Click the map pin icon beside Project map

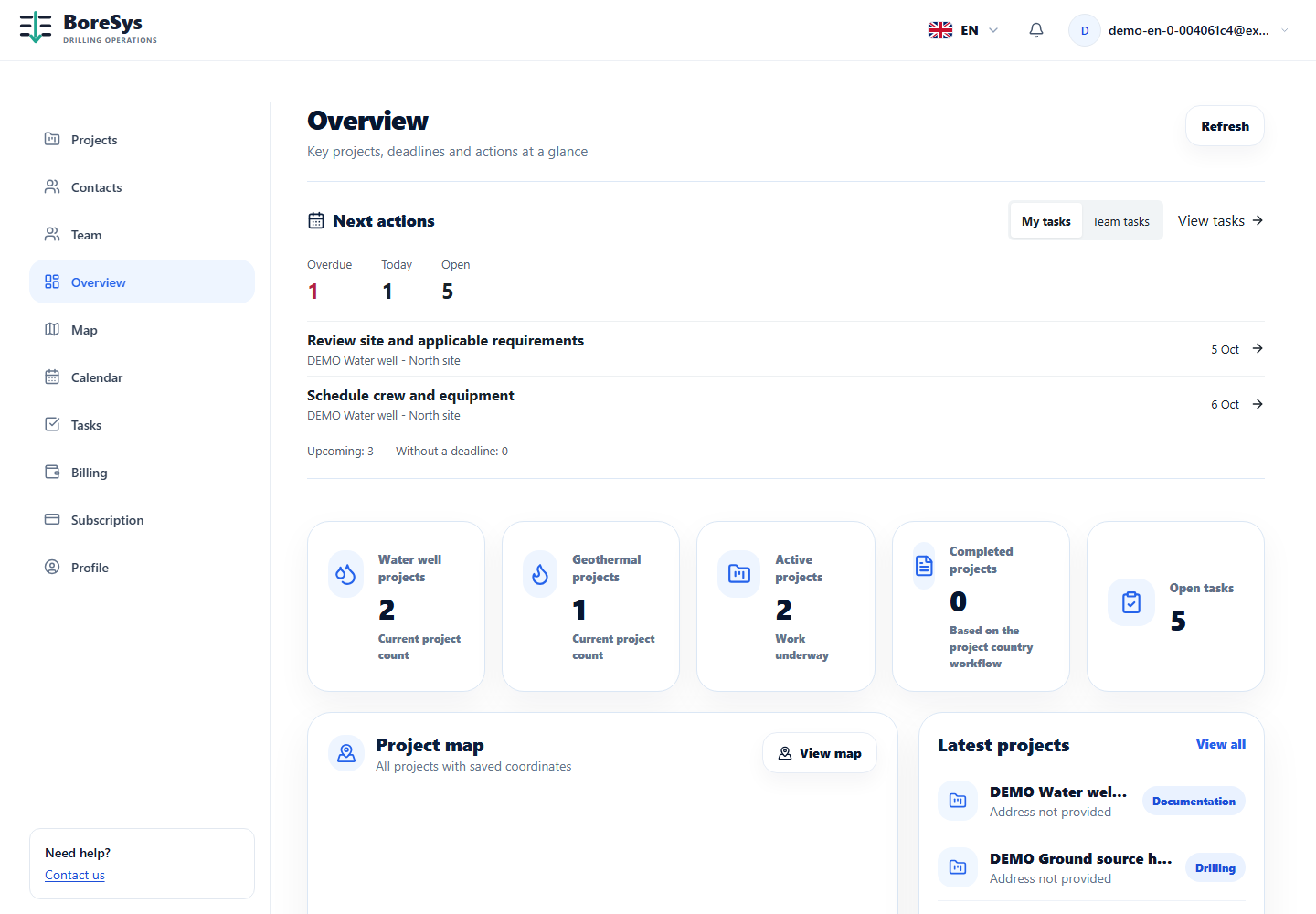(346, 753)
